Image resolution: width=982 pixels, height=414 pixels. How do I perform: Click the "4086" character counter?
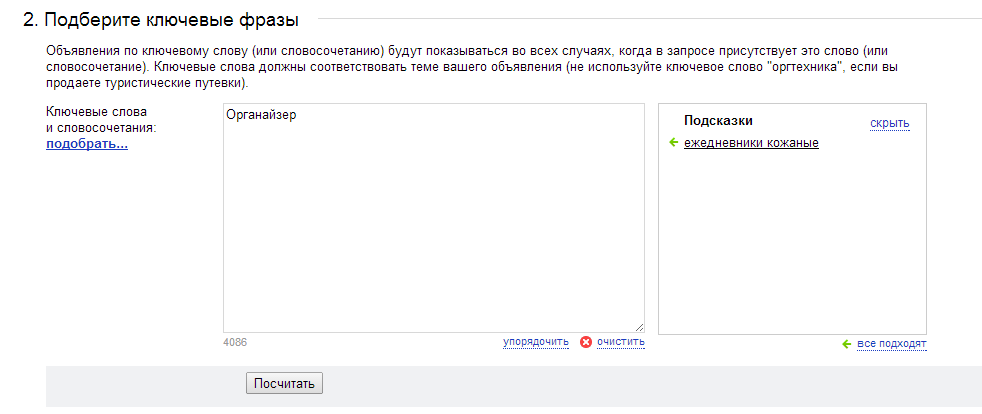click(x=235, y=343)
